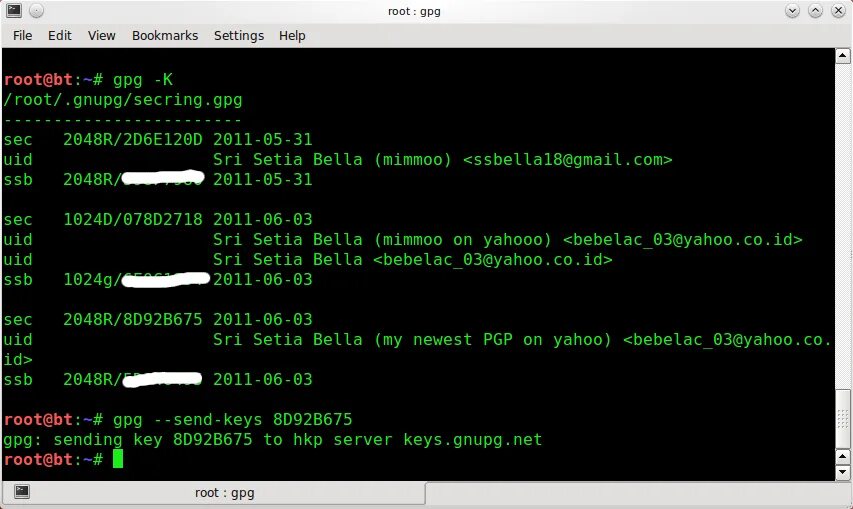Click the ssbella18@gmail.com email text

click(567, 159)
